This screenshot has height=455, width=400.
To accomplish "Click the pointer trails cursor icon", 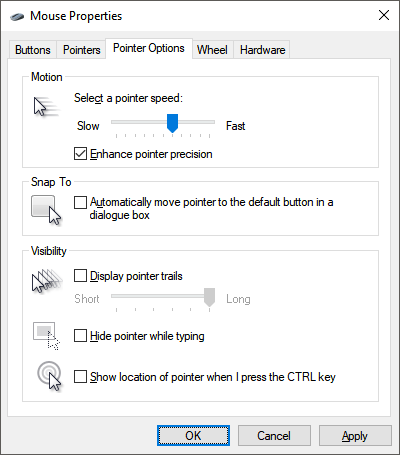I will (47, 281).
